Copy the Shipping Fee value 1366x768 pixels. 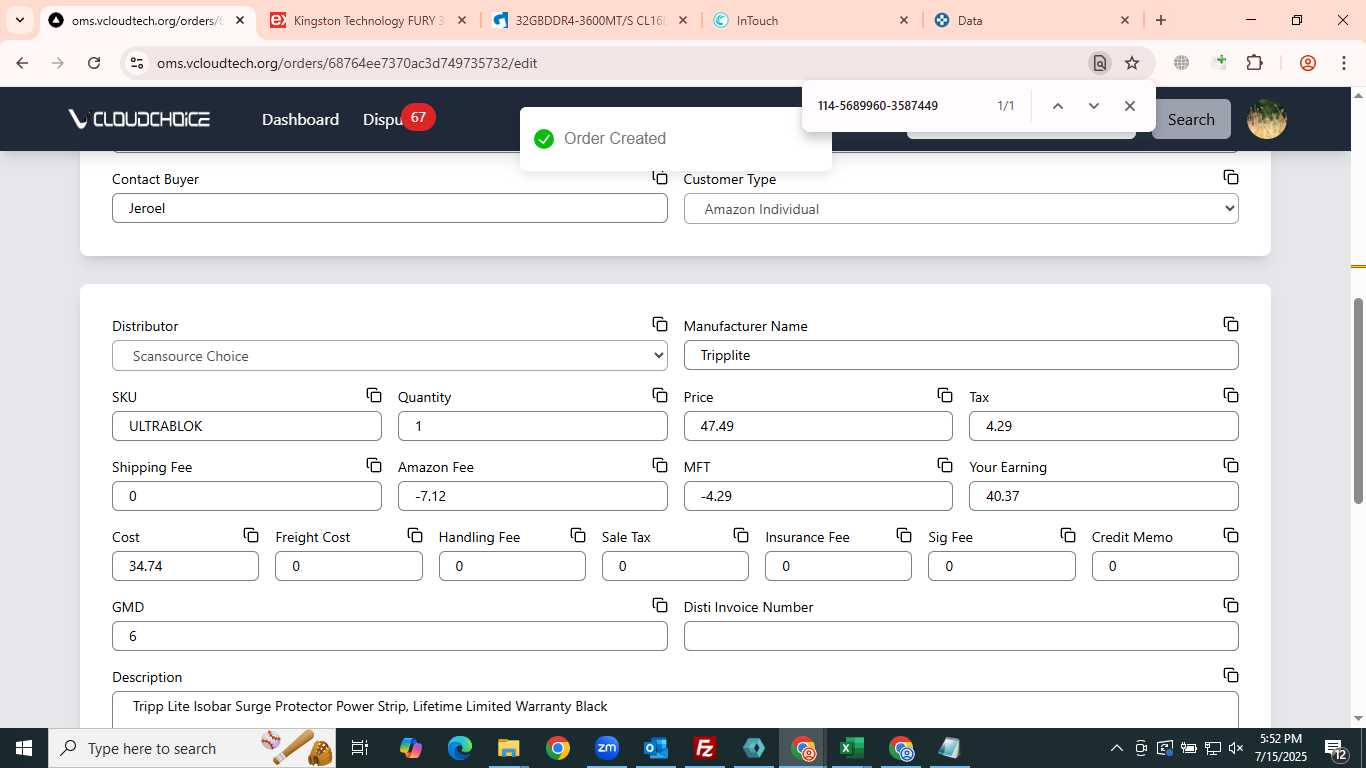(374, 466)
